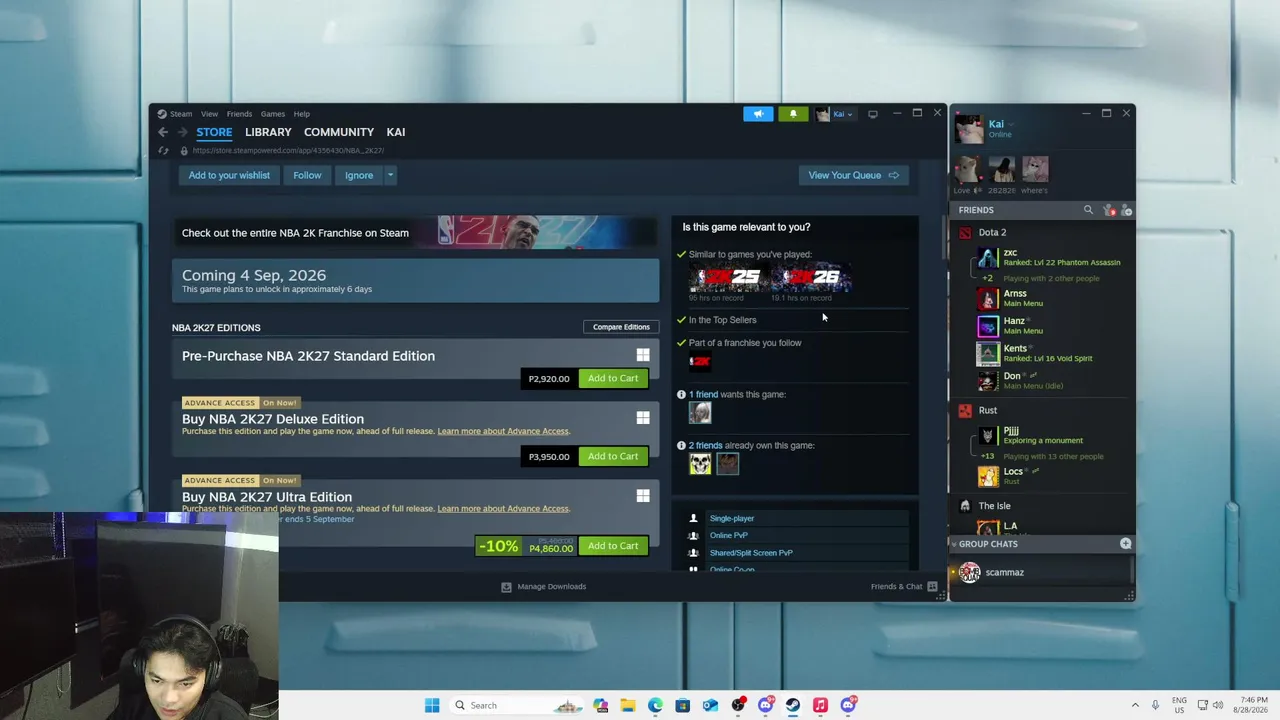
Task: Open the Friends & Chat icon in footer
Action: click(x=932, y=587)
